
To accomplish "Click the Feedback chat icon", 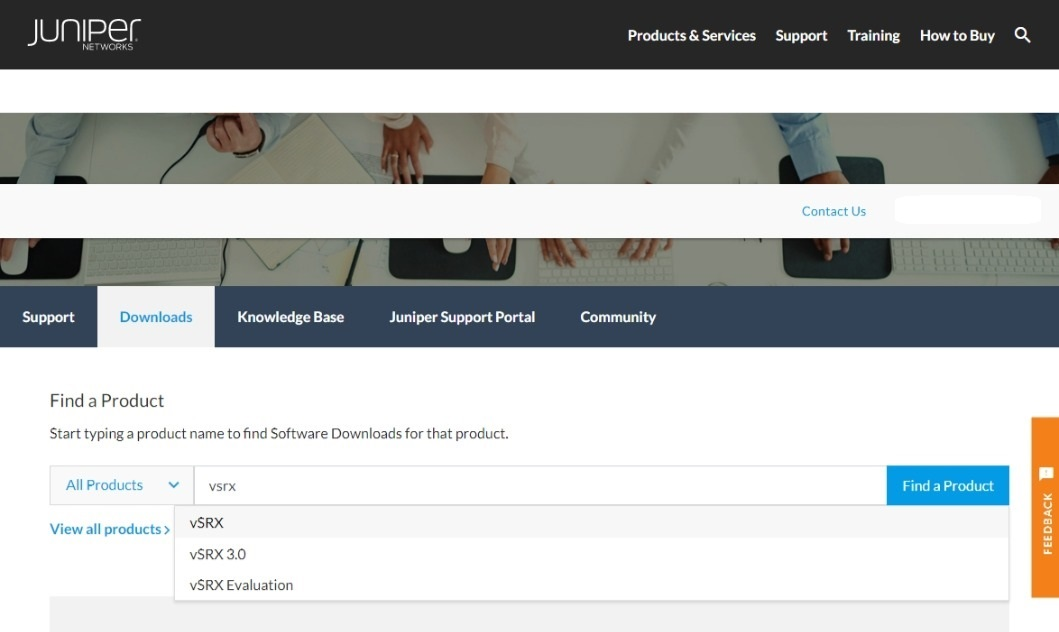I will pos(1046,473).
